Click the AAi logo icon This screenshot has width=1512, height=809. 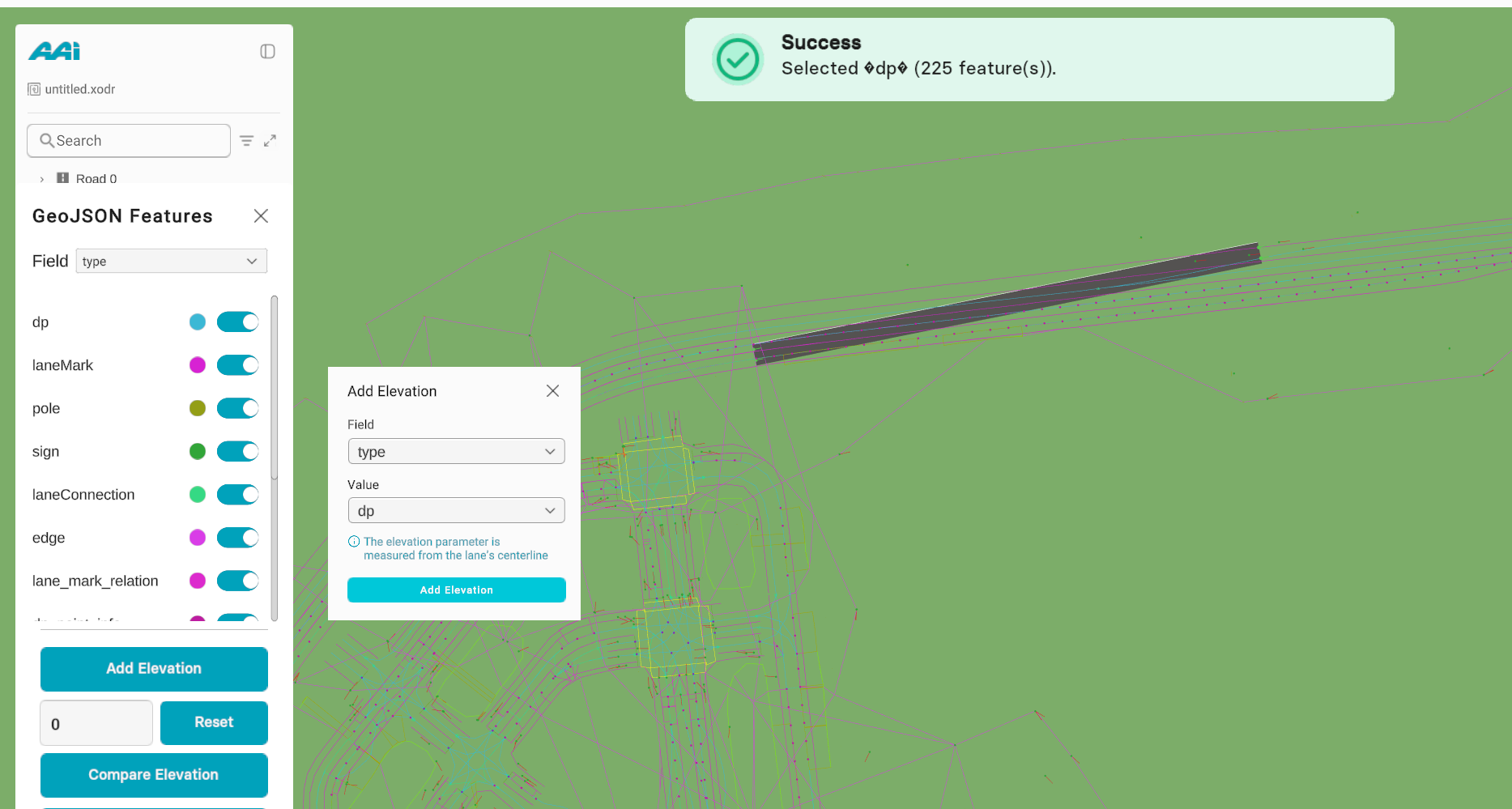click(54, 51)
